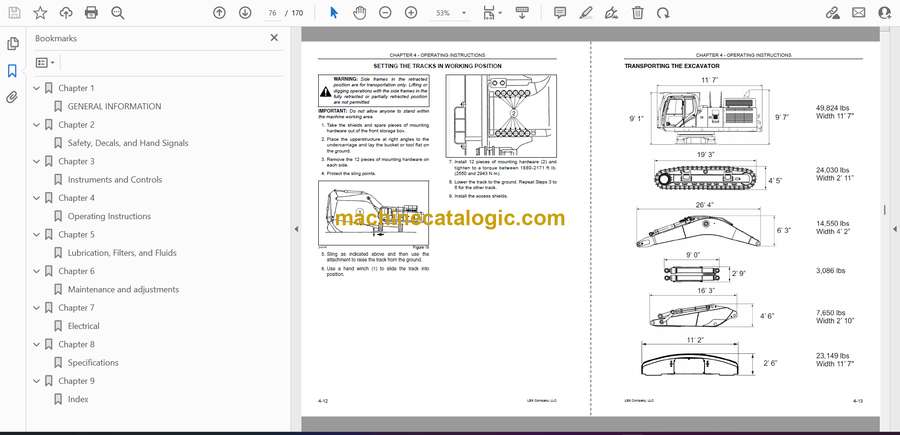The image size is (900, 435).
Task: Open attachments paperclip panel
Action: [x=12, y=97]
